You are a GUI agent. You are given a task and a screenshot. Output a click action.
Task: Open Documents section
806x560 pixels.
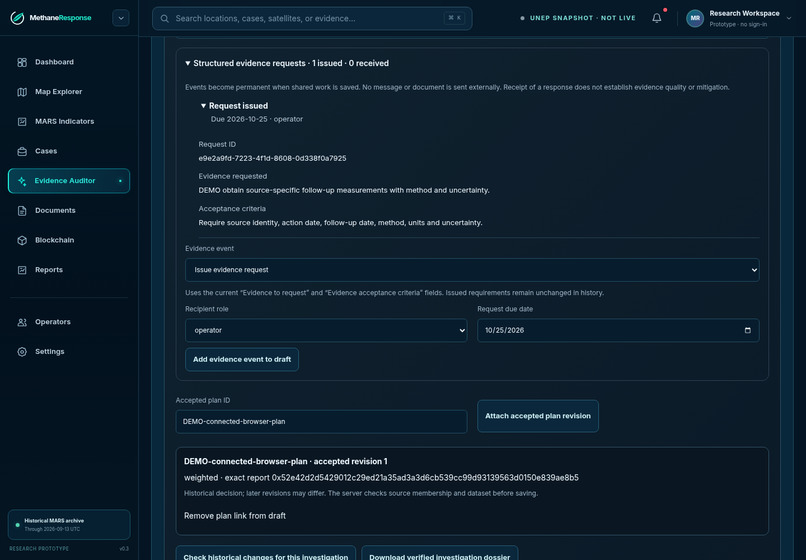click(69, 211)
